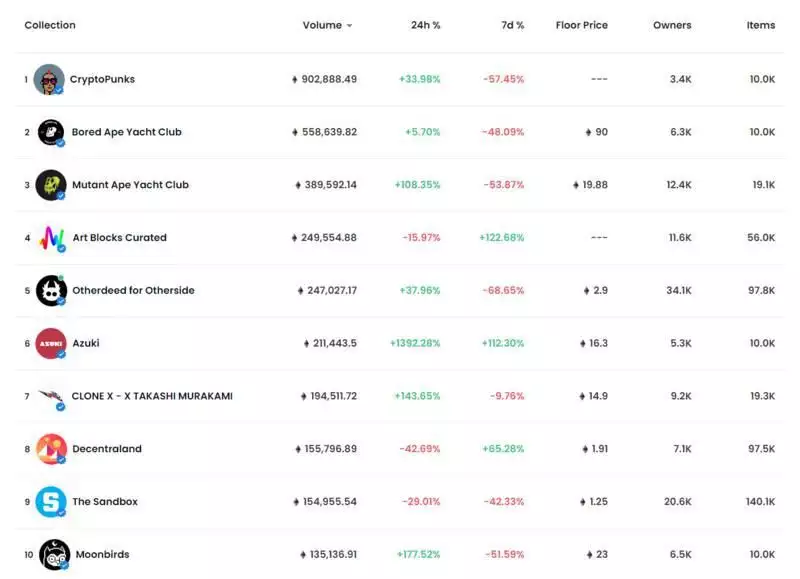Click the Azuki collection name
800x579 pixels.
coord(86,343)
